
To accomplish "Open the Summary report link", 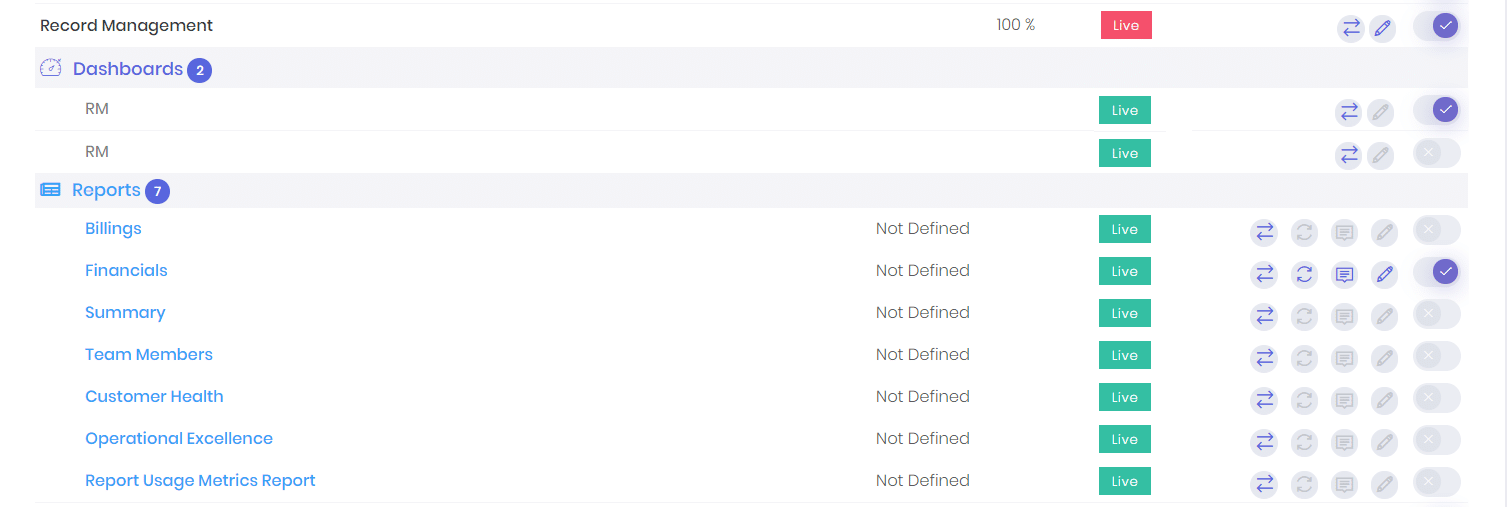I will pyautogui.click(x=125, y=313).
